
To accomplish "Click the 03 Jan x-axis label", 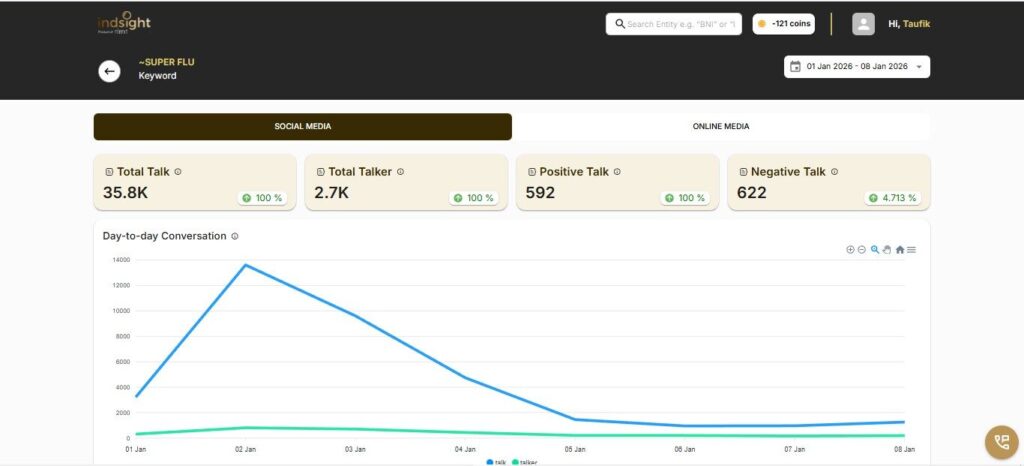I will (x=355, y=449).
